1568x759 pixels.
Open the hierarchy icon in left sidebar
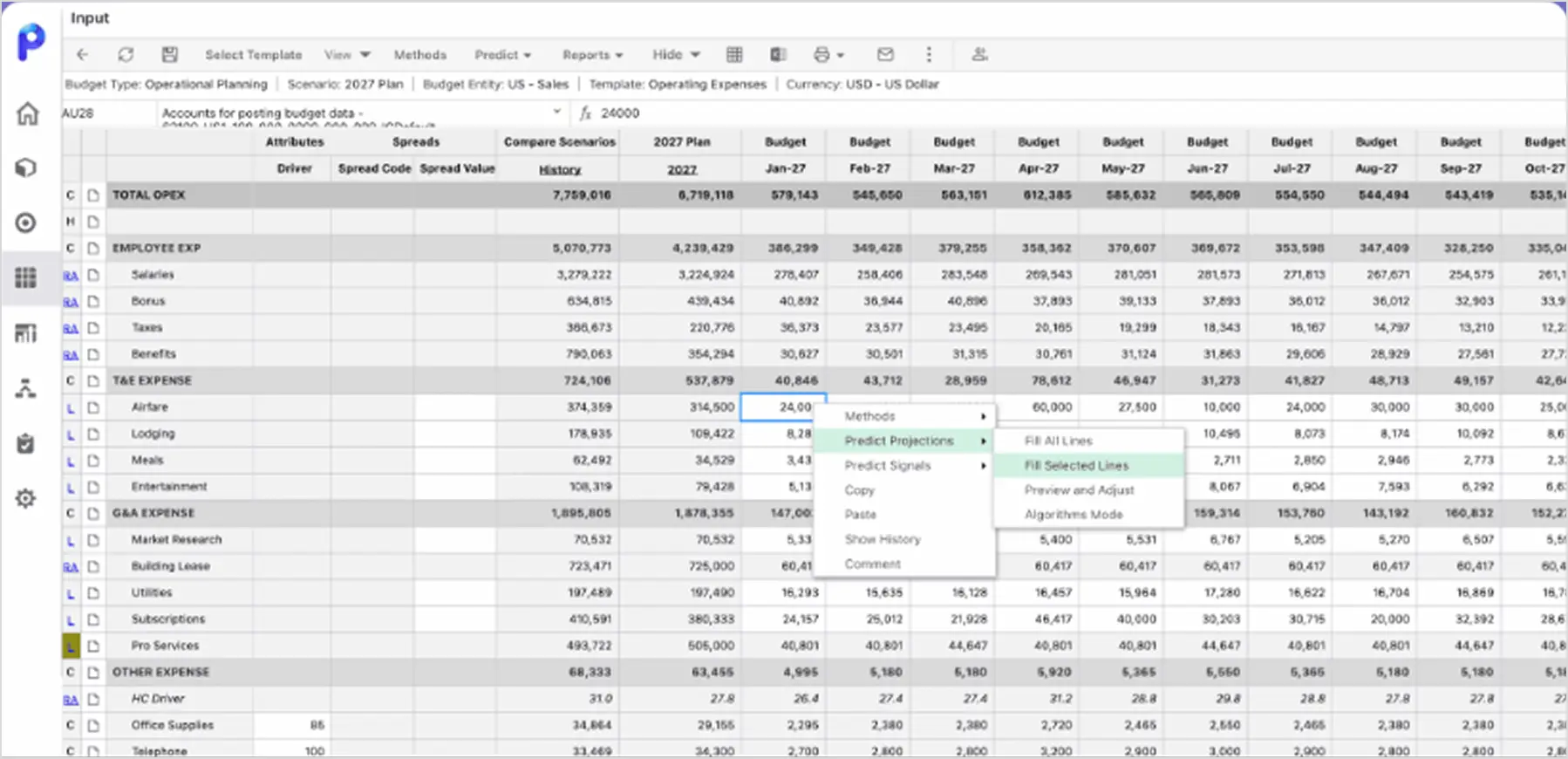tap(26, 388)
